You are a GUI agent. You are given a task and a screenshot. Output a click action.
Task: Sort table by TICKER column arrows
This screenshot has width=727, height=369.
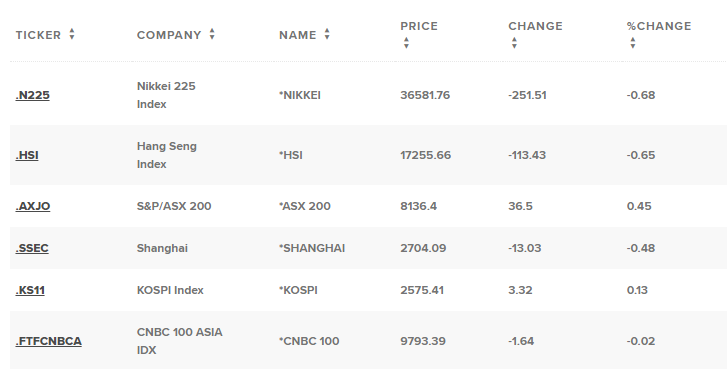click(x=72, y=34)
